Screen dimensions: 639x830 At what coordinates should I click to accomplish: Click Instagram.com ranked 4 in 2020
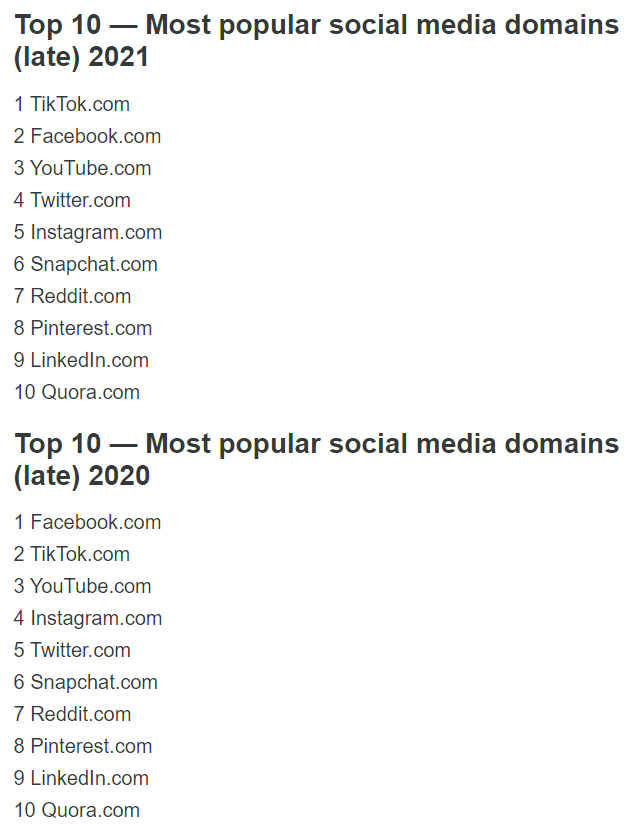pyautogui.click(x=96, y=618)
